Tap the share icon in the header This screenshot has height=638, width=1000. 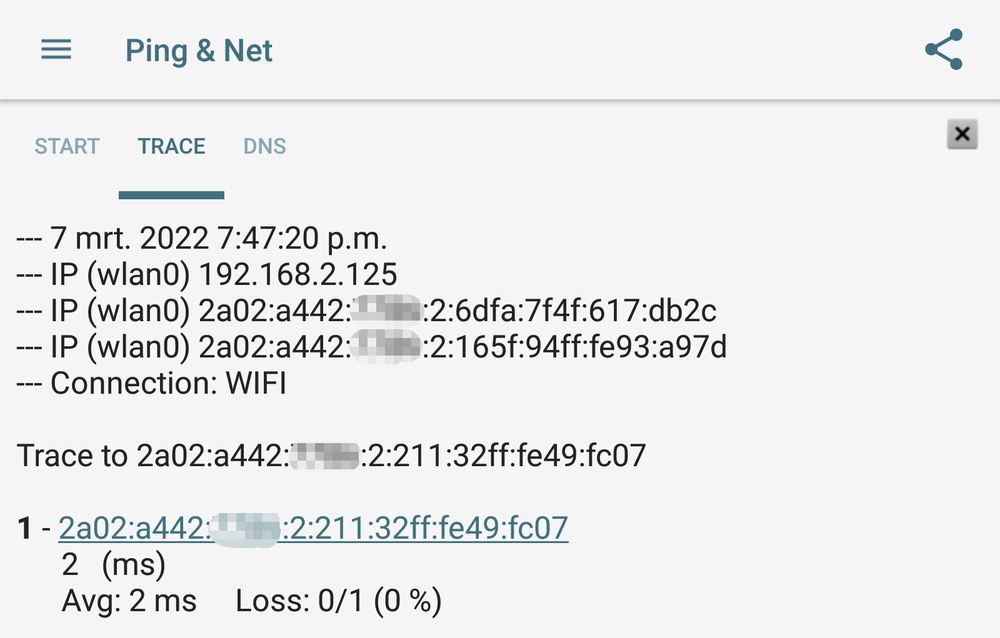point(944,49)
